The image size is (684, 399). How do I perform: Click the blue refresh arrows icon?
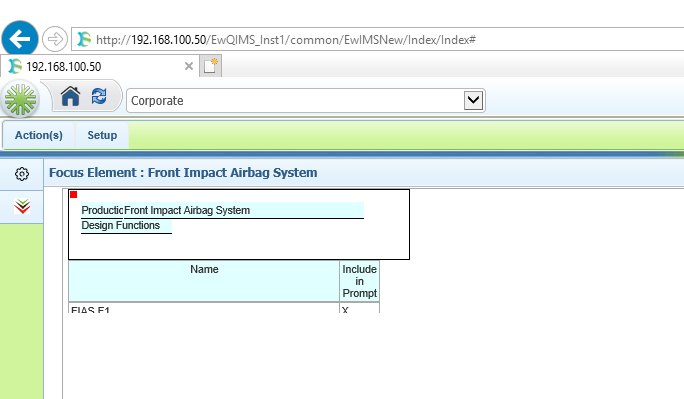(x=99, y=95)
